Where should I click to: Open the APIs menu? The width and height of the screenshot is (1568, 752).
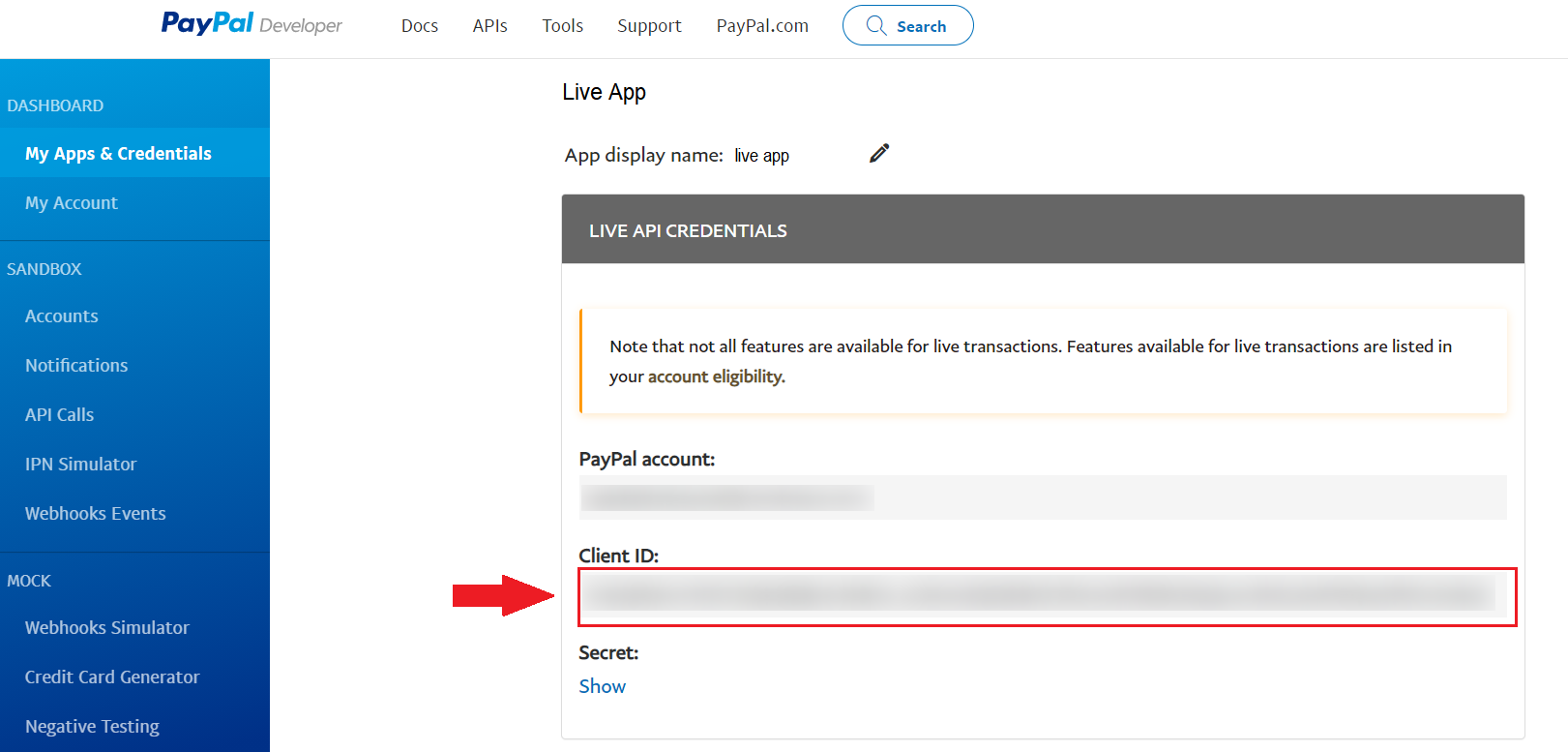point(489,26)
